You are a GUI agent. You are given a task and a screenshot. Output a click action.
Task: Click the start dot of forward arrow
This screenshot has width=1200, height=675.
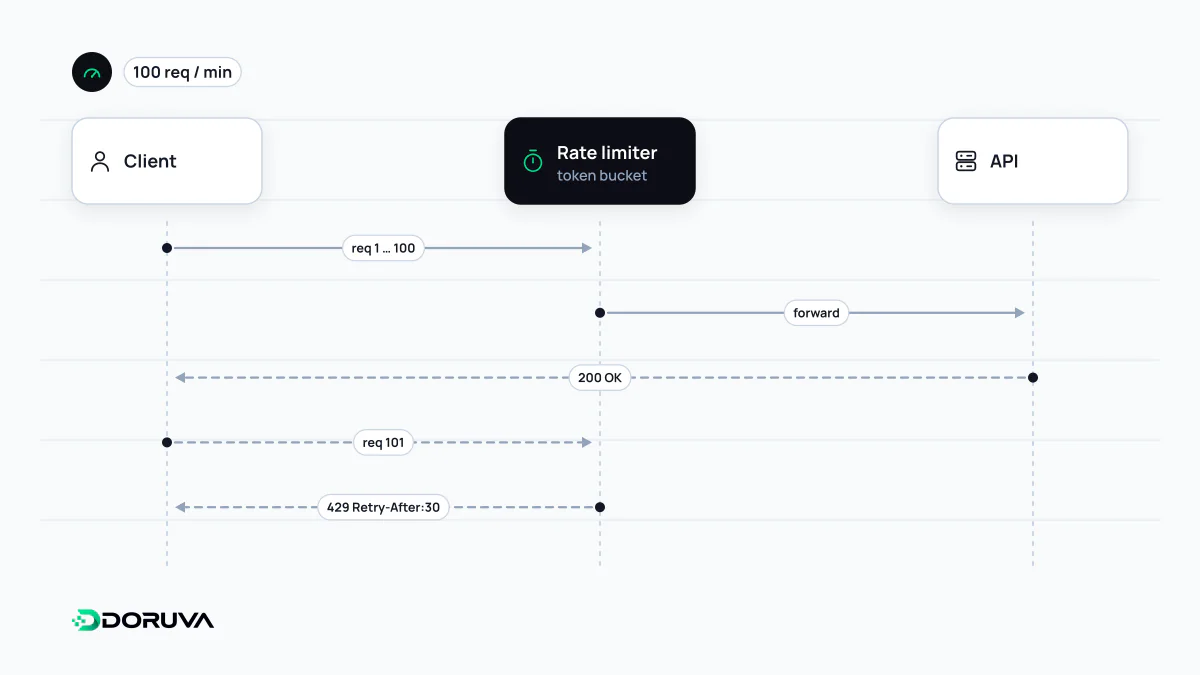click(600, 313)
